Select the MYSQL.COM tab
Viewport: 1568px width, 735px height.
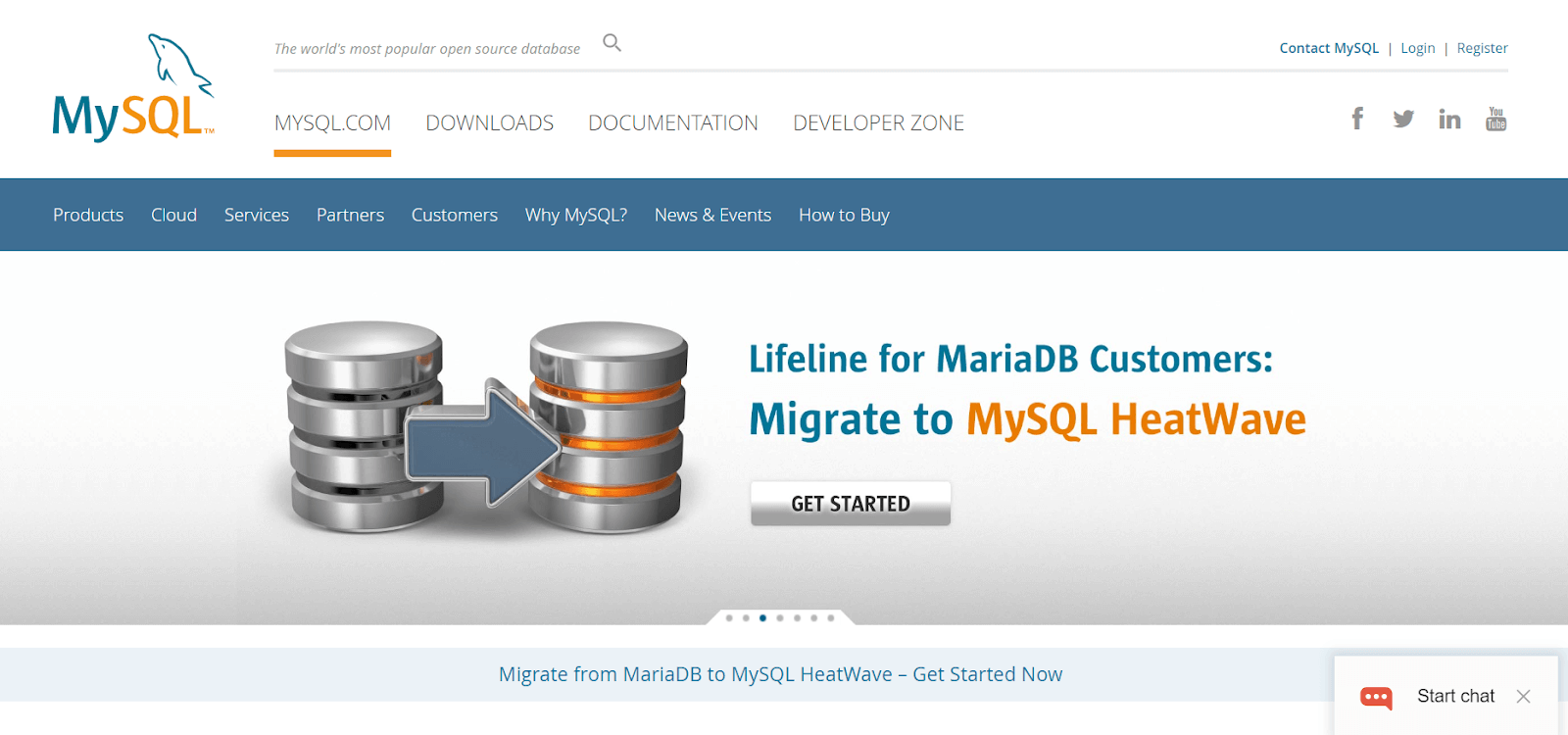tap(332, 123)
